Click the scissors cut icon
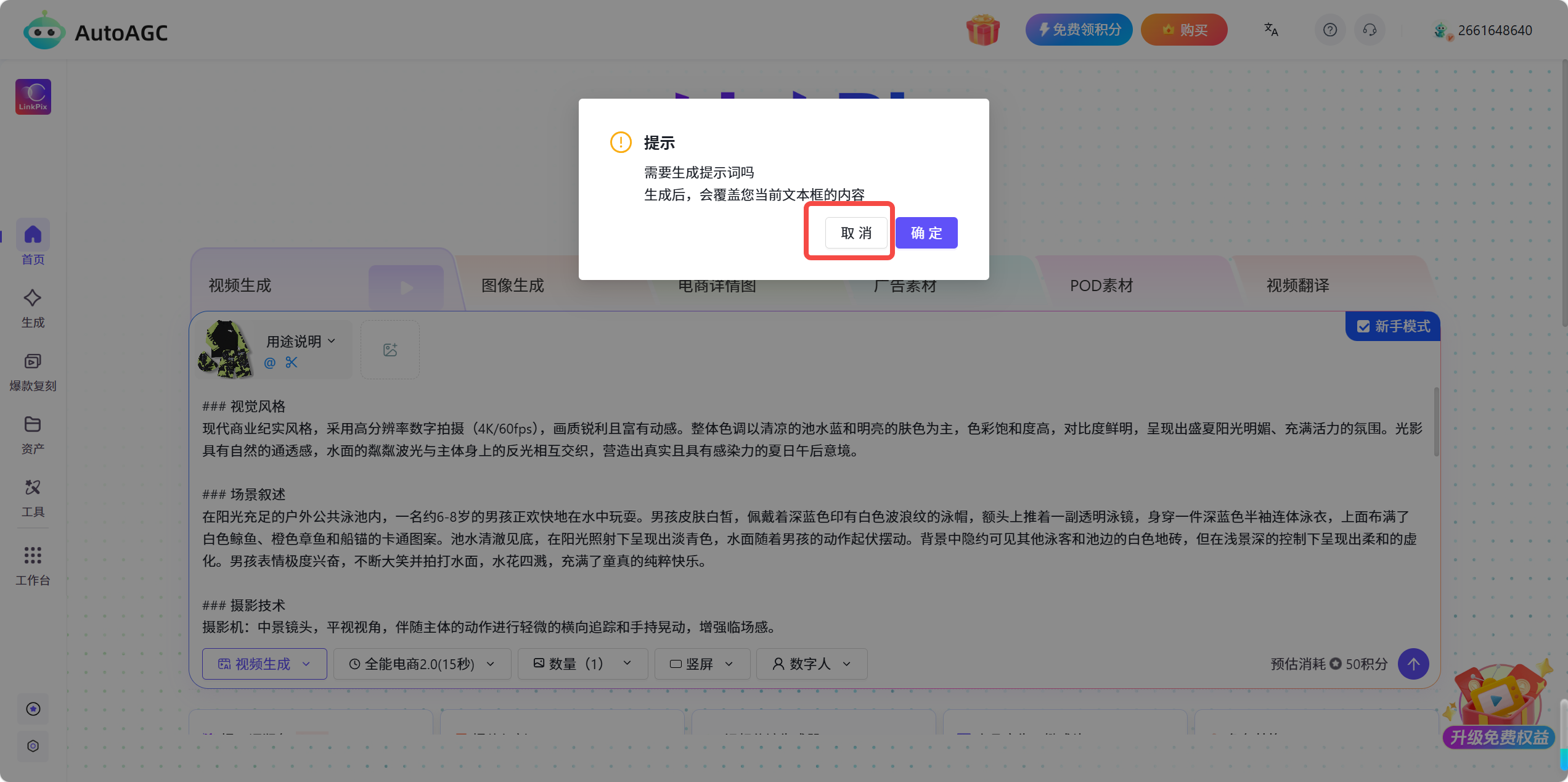This screenshot has height=782, width=1568. 292,363
